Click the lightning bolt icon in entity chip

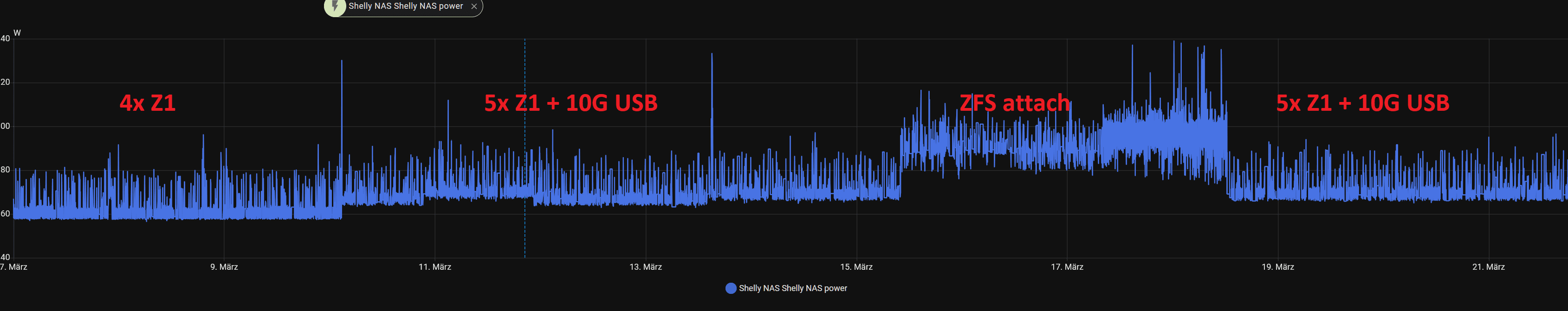pos(335,6)
